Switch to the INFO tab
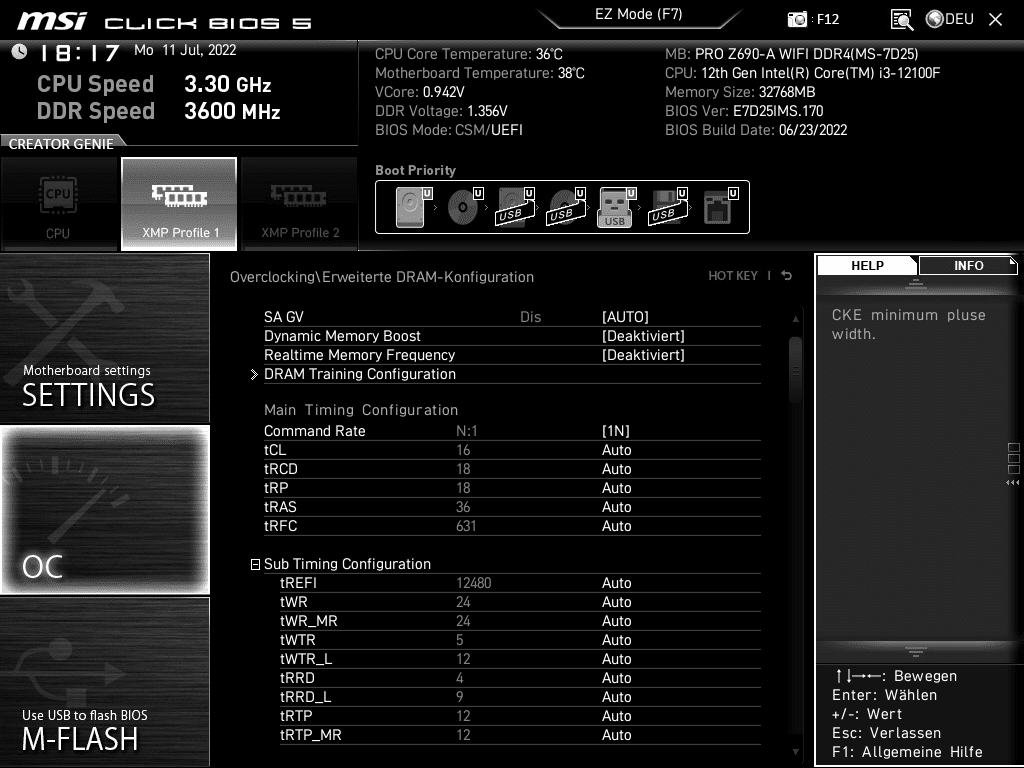Screen dimensions: 1024x768 click(968, 265)
